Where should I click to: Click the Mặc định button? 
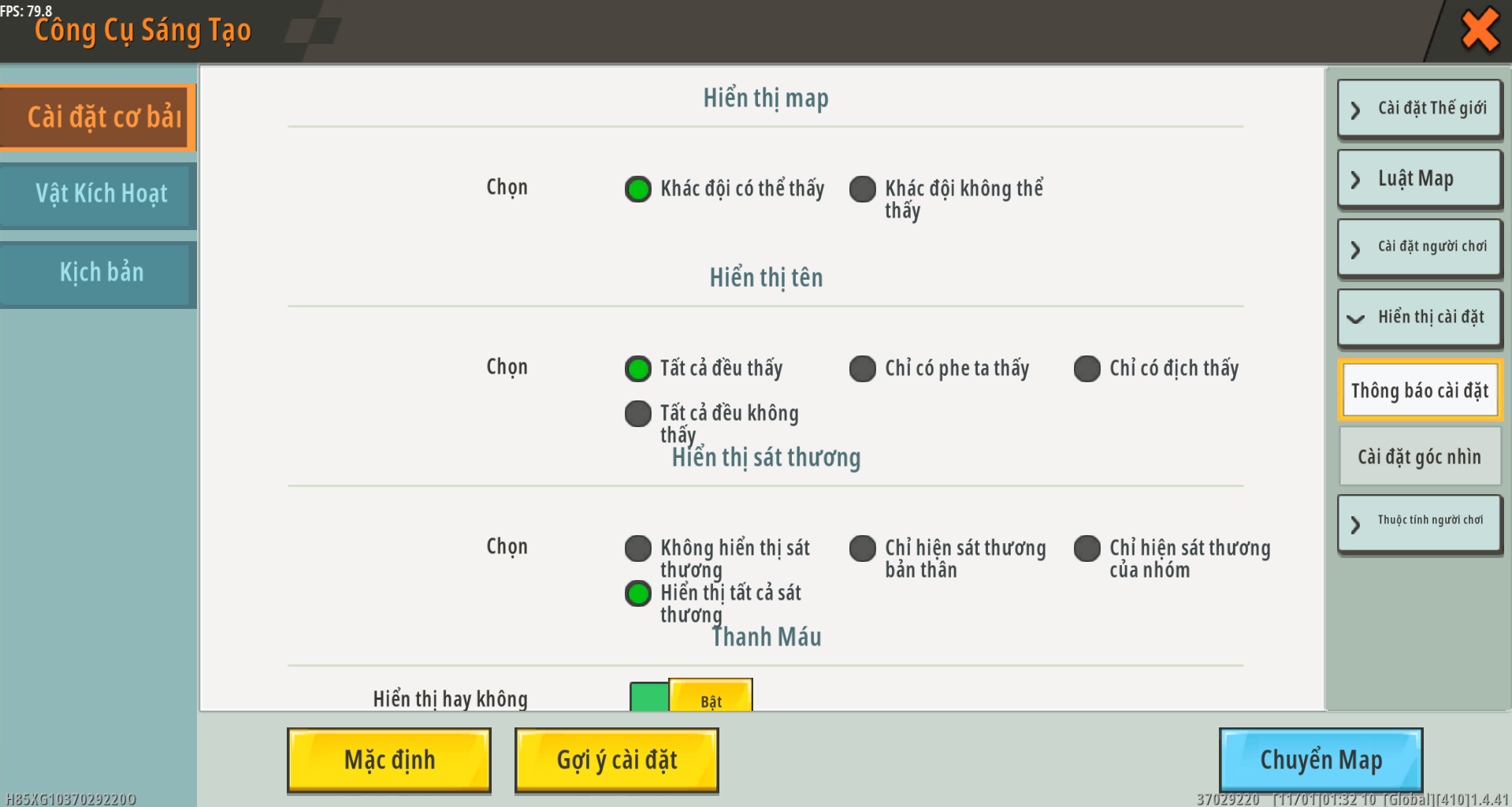(389, 760)
